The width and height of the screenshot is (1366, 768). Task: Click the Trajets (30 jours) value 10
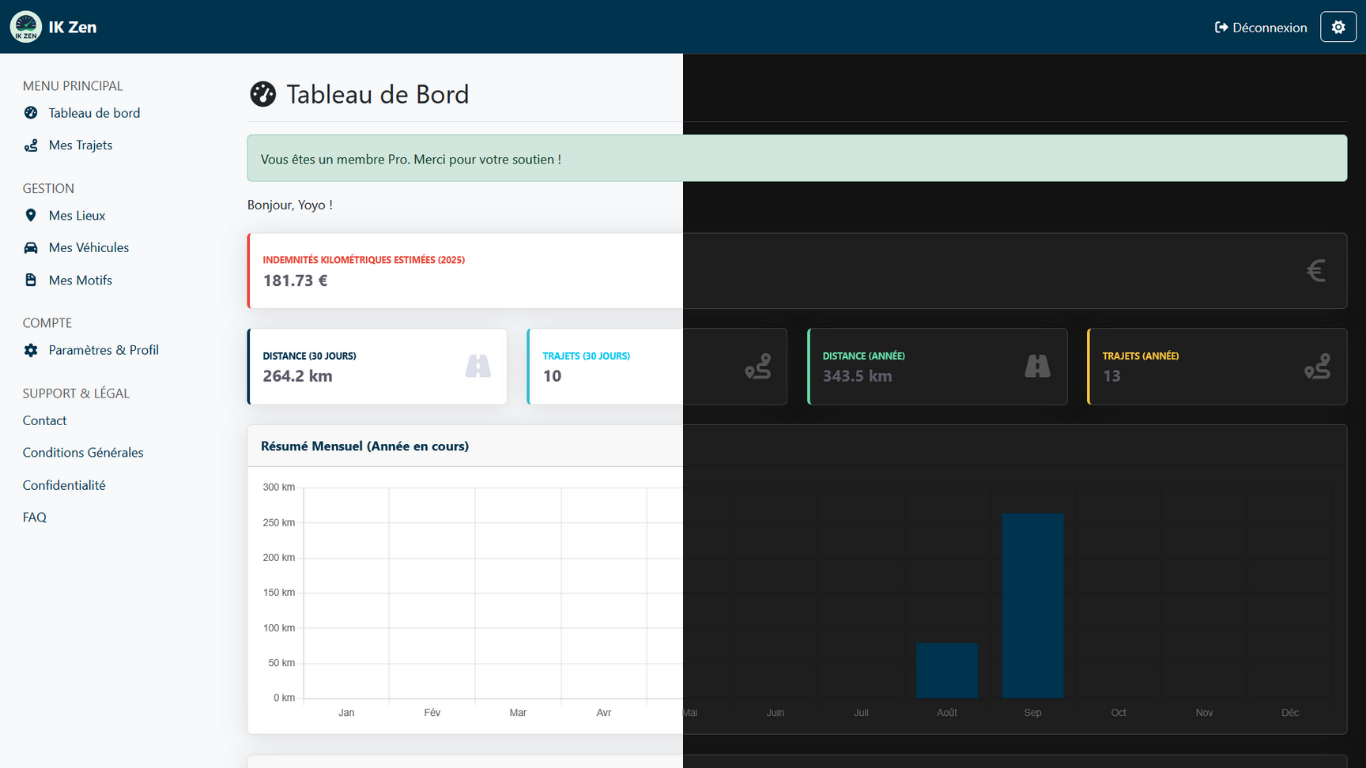(x=552, y=376)
